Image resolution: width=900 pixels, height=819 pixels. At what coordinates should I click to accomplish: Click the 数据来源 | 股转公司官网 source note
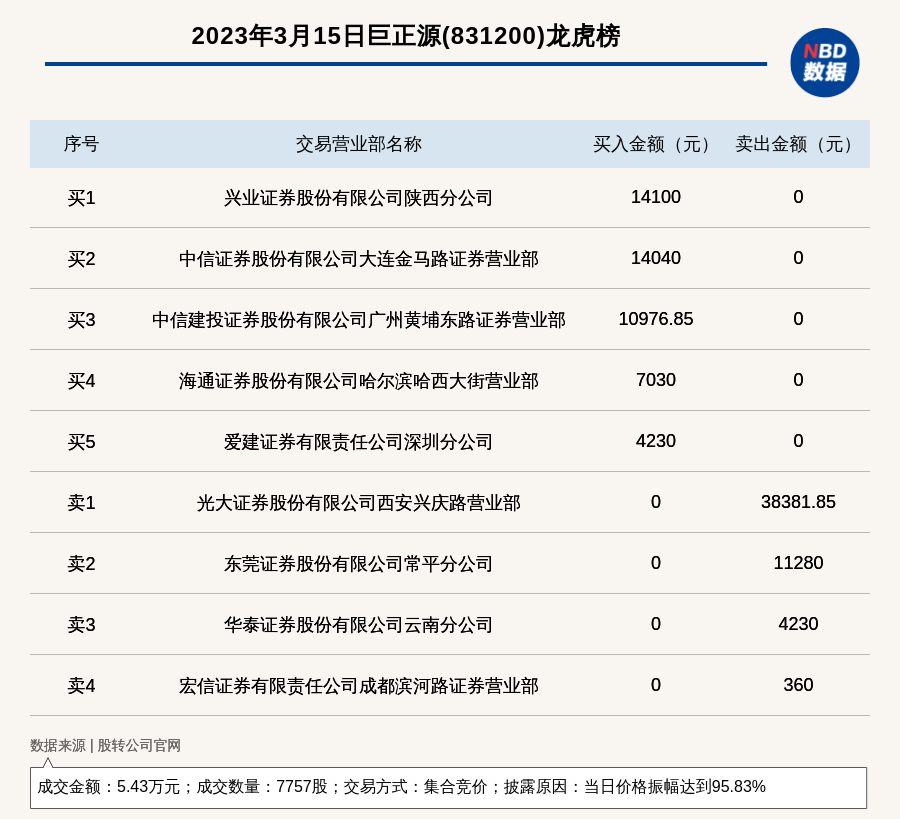pyautogui.click(x=105, y=746)
